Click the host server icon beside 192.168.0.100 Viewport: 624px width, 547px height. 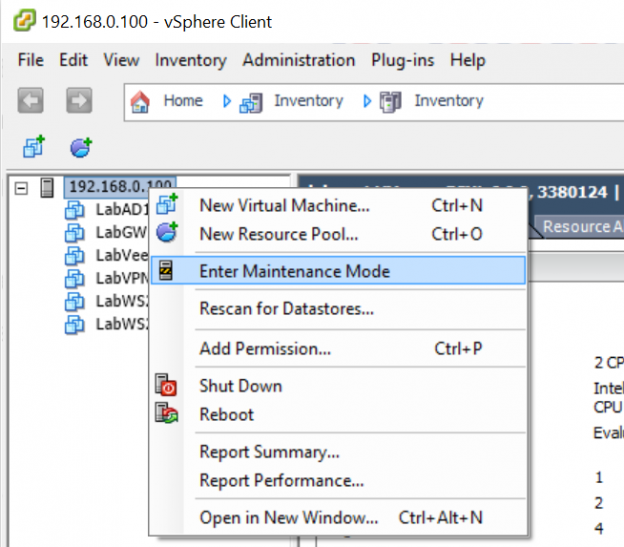click(x=47, y=187)
